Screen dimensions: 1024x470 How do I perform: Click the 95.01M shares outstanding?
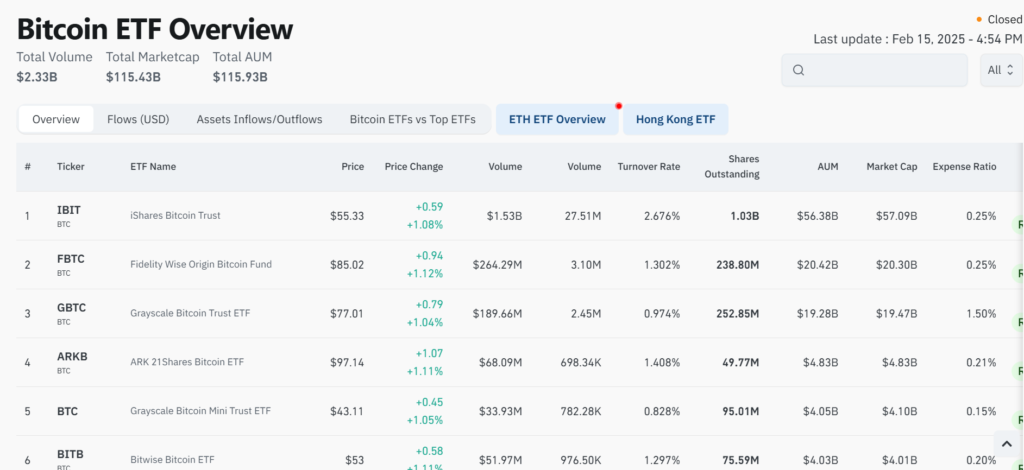pos(739,412)
